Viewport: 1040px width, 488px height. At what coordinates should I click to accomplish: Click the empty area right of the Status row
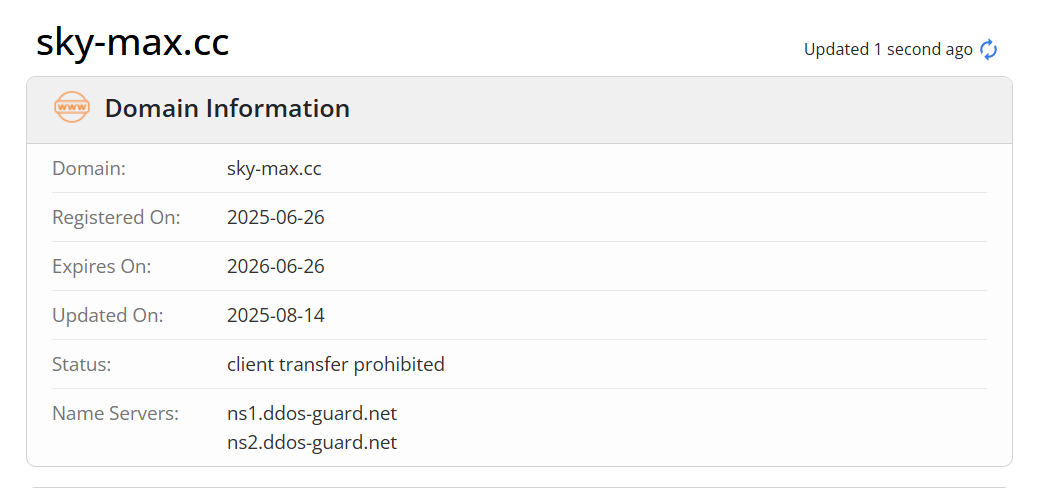[x=716, y=365]
